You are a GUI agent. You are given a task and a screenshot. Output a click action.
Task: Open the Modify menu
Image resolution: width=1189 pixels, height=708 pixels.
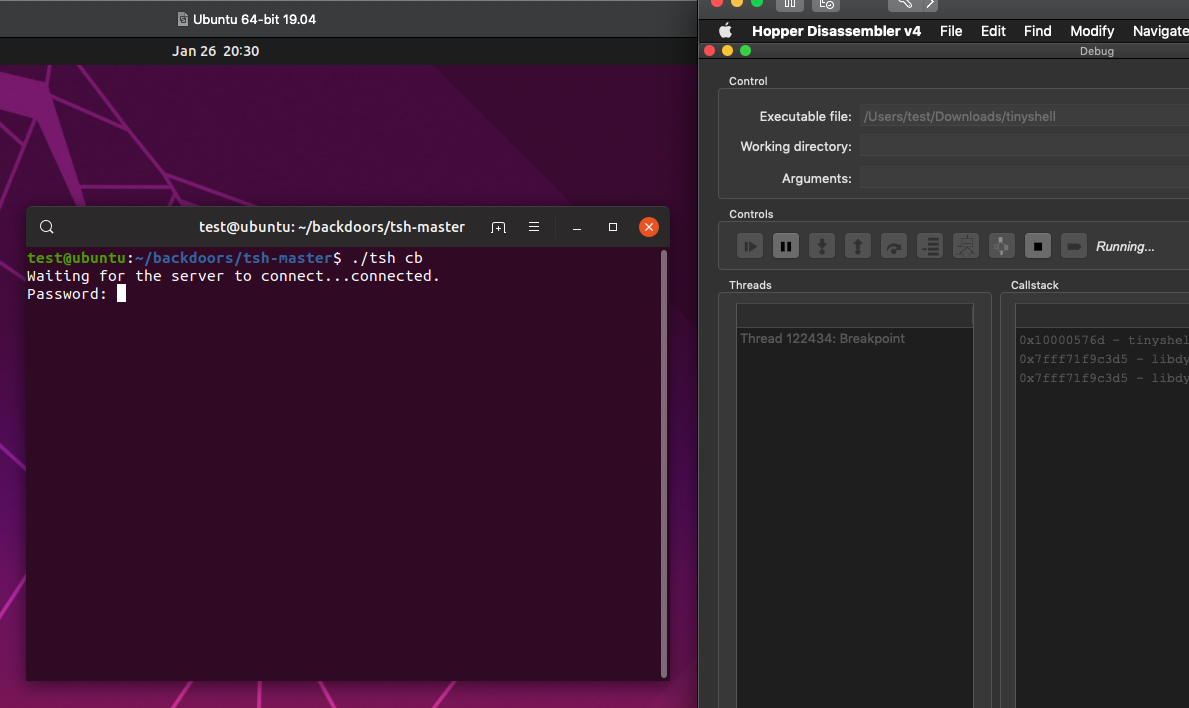click(x=1092, y=31)
